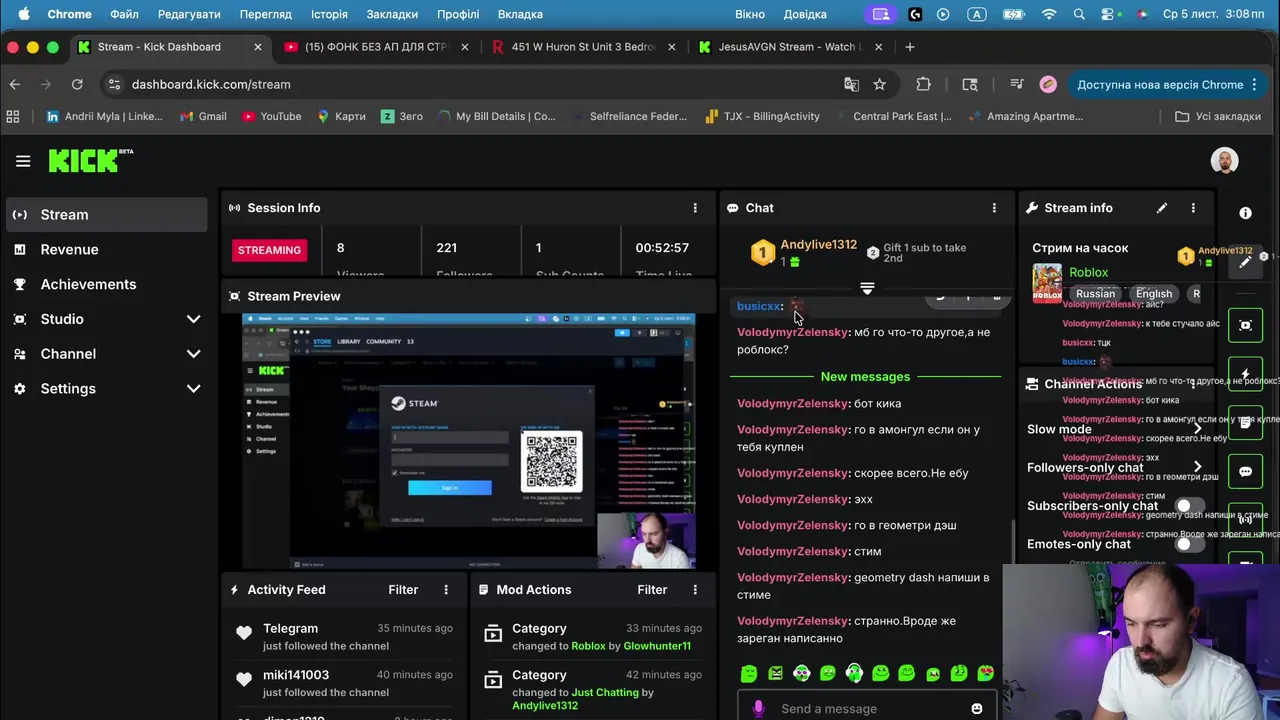Switch to the 451 W Huron St tab
The image size is (1280, 720).
point(582,47)
